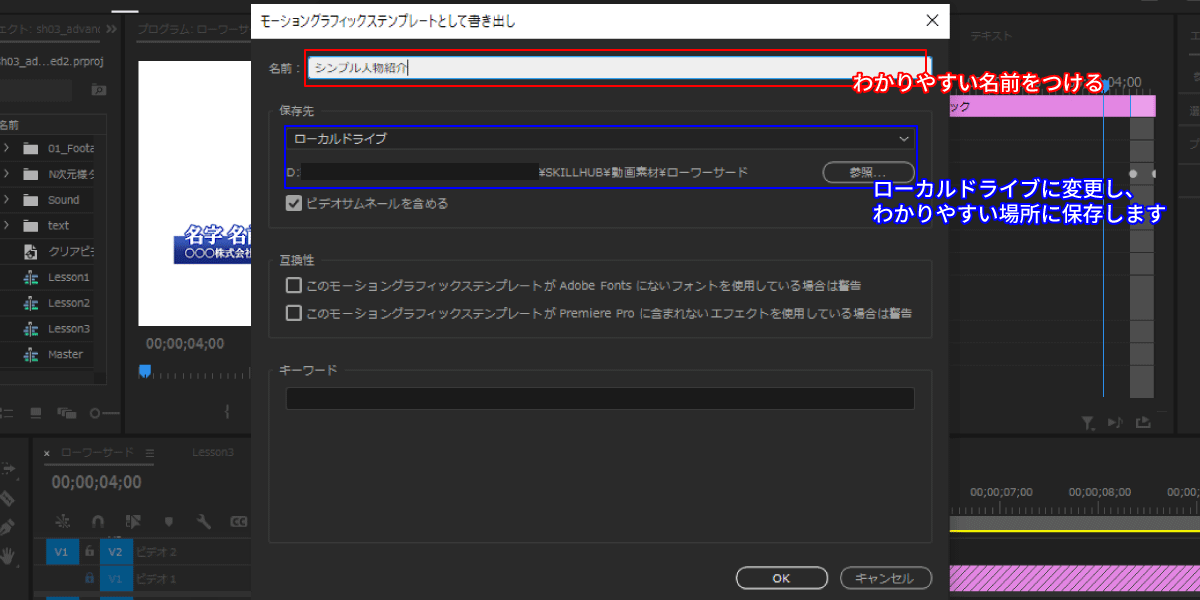
Task: Click the Program monitor playhead marker
Action: [x=144, y=371]
